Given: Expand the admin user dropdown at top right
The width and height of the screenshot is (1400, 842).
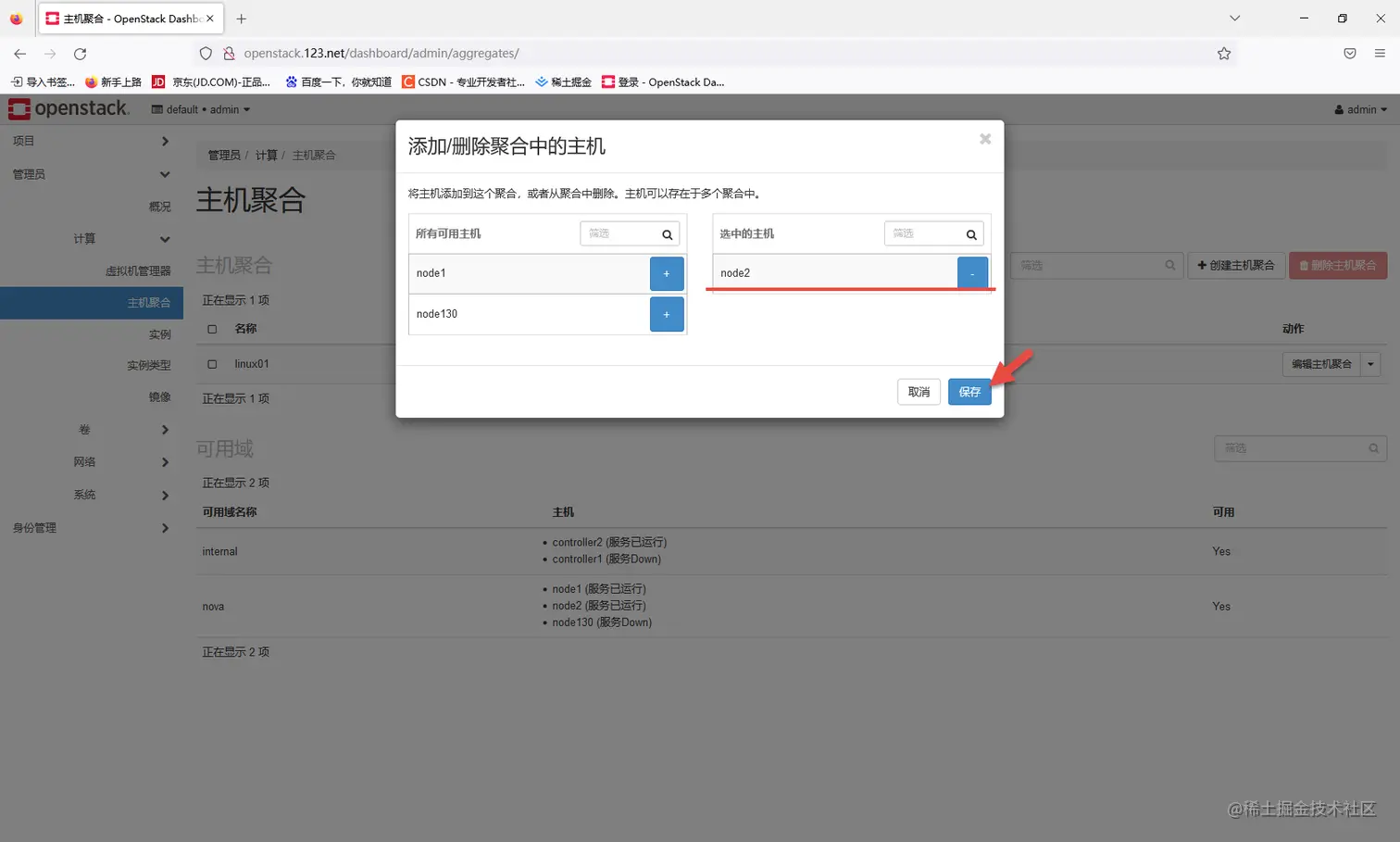Looking at the screenshot, I should tap(1359, 109).
